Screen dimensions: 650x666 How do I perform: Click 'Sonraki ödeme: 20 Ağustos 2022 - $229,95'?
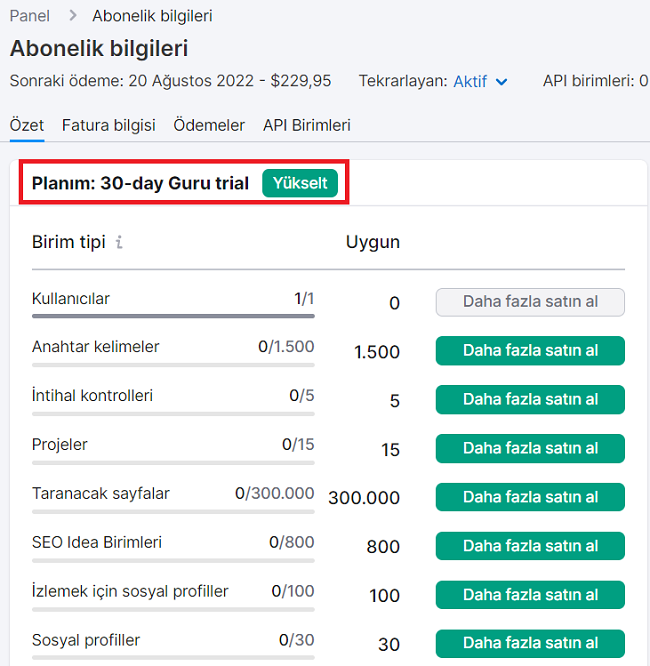pyautogui.click(x=170, y=81)
